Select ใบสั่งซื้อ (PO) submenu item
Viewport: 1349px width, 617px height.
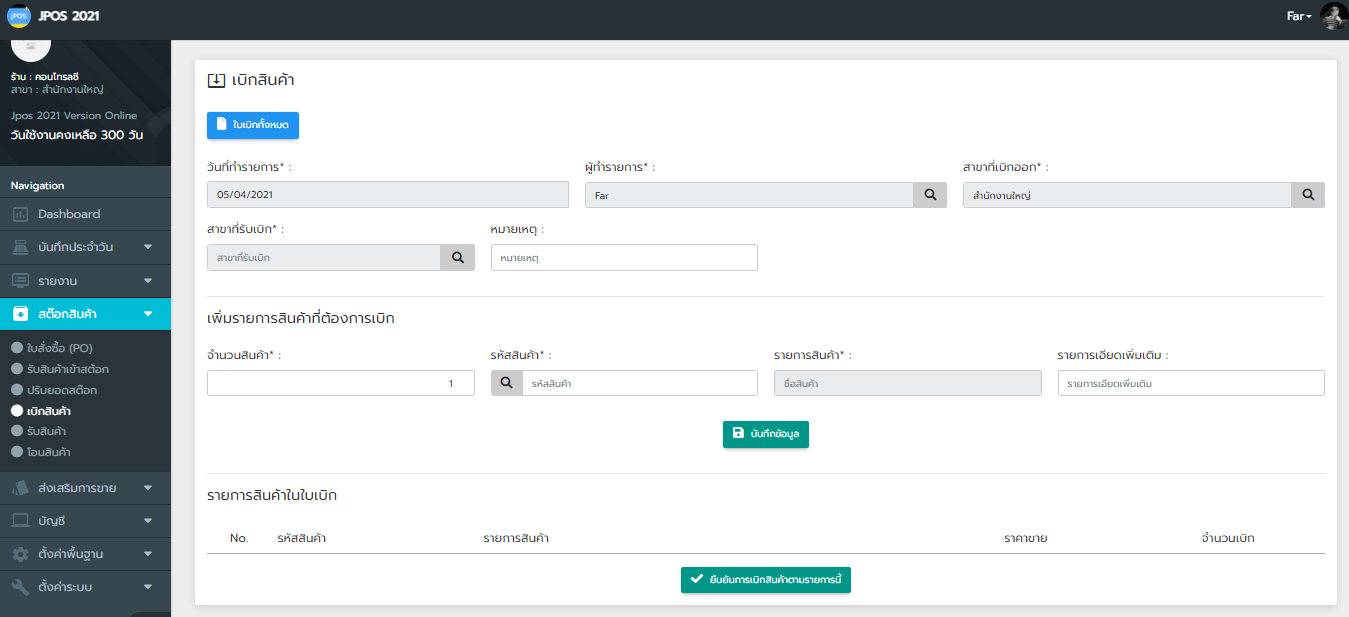coord(60,348)
